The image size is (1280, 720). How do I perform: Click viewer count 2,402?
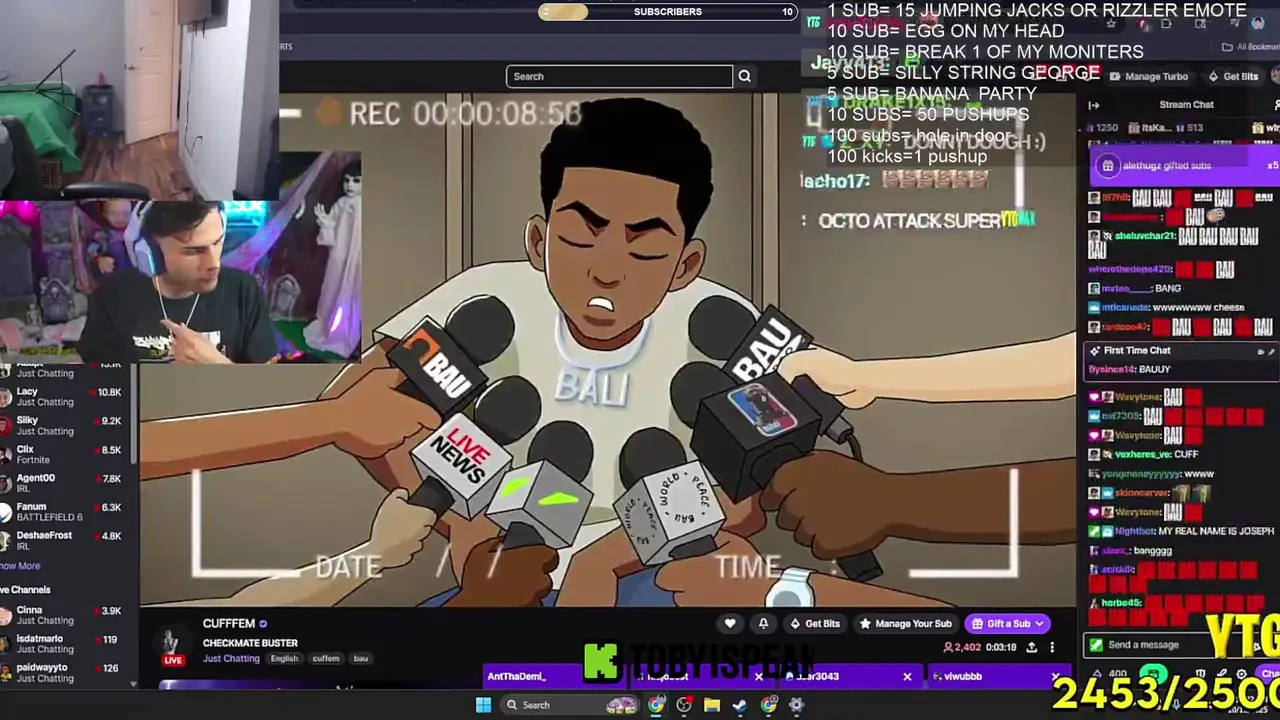pyautogui.click(x=962, y=647)
